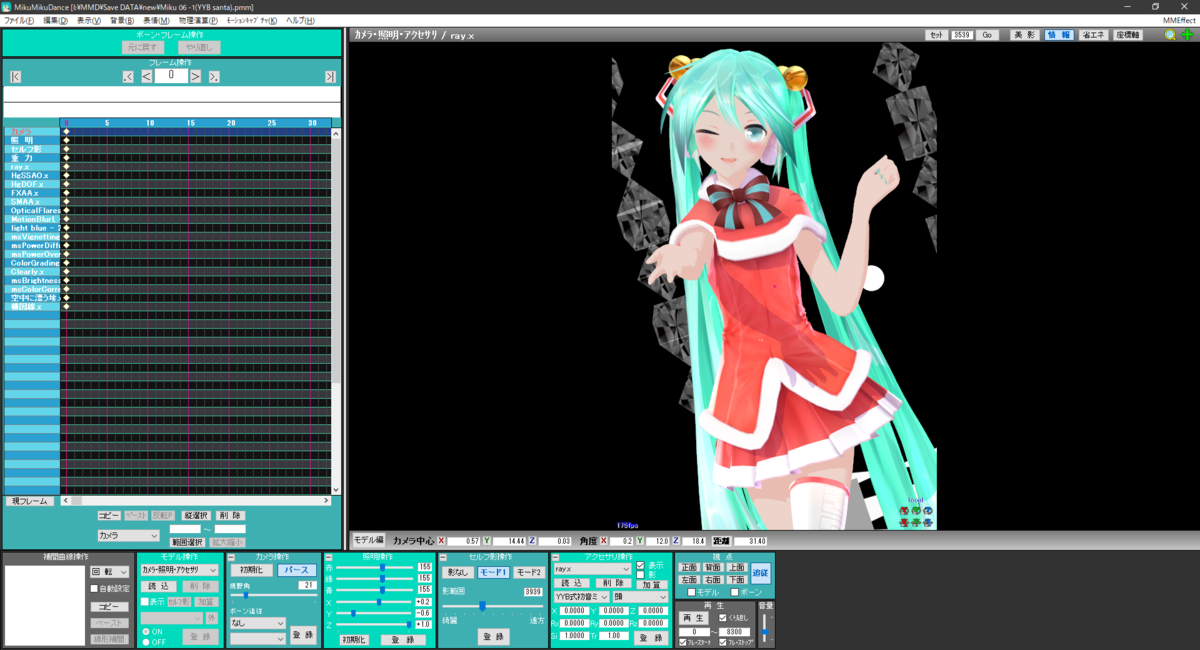Step back one frame arrow
This screenshot has width=1200, height=650.
[x=146, y=76]
